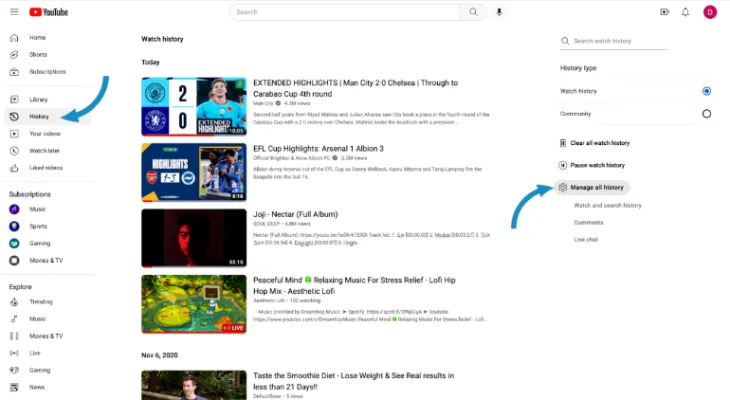Open the Music subscription channel icon
The image size is (730, 400).
tap(14, 209)
